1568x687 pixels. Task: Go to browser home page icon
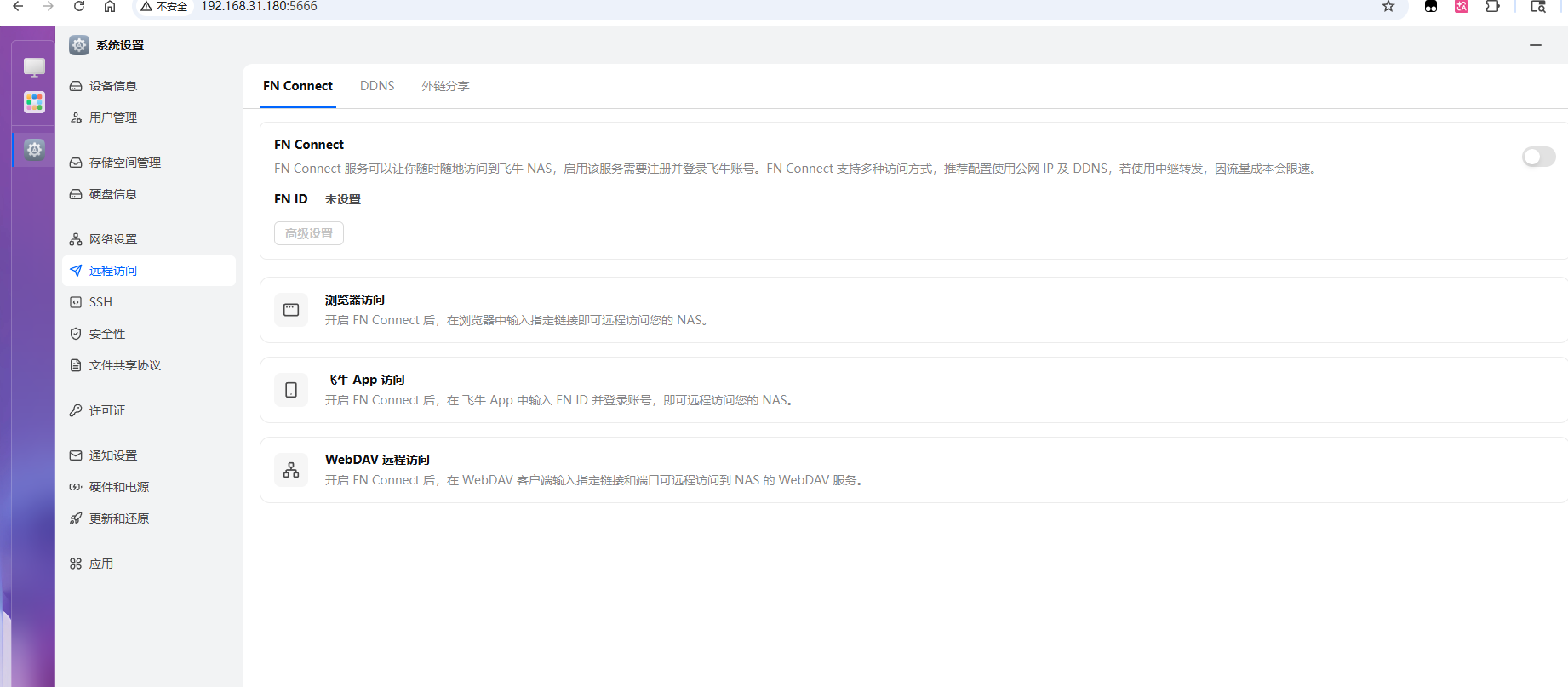pyautogui.click(x=110, y=6)
